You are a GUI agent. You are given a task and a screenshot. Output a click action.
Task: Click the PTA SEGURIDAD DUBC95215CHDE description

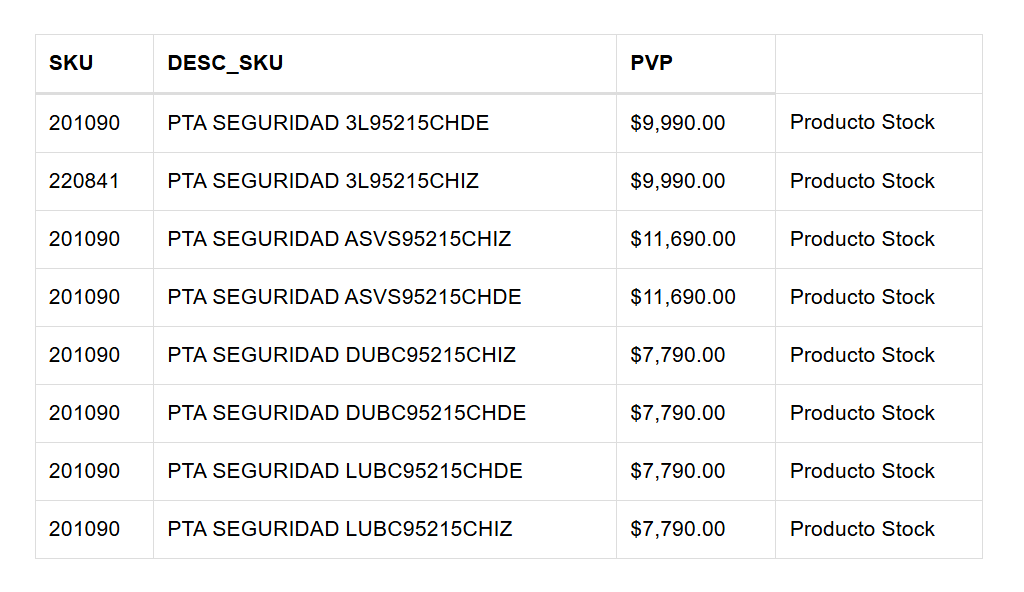click(x=346, y=413)
